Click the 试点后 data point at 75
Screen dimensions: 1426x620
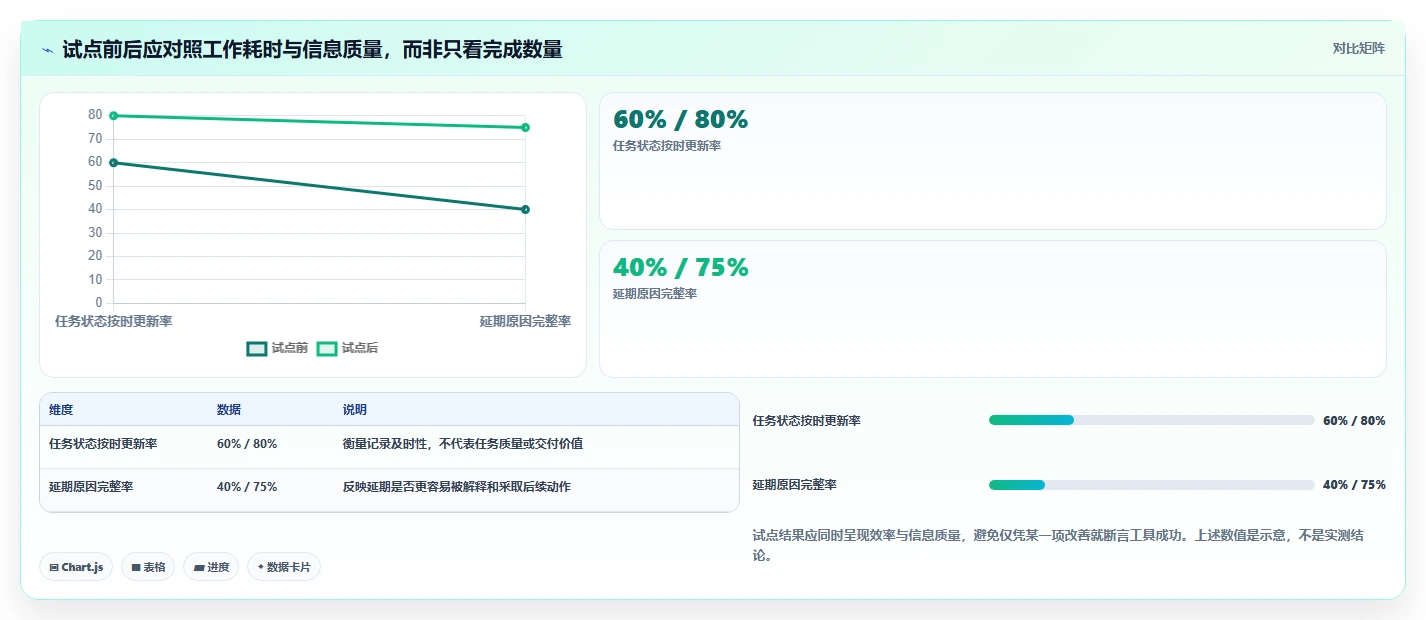[525, 127]
